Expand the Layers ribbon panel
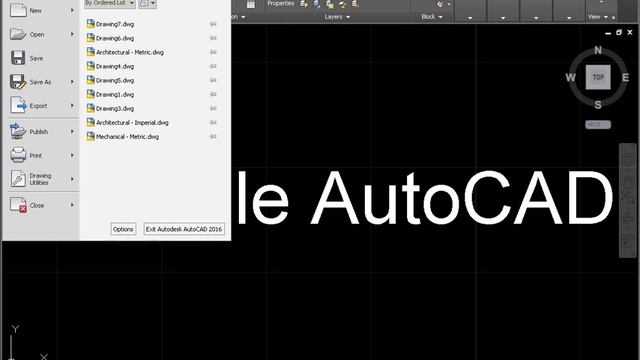This screenshot has width=640, height=360. pos(337,17)
